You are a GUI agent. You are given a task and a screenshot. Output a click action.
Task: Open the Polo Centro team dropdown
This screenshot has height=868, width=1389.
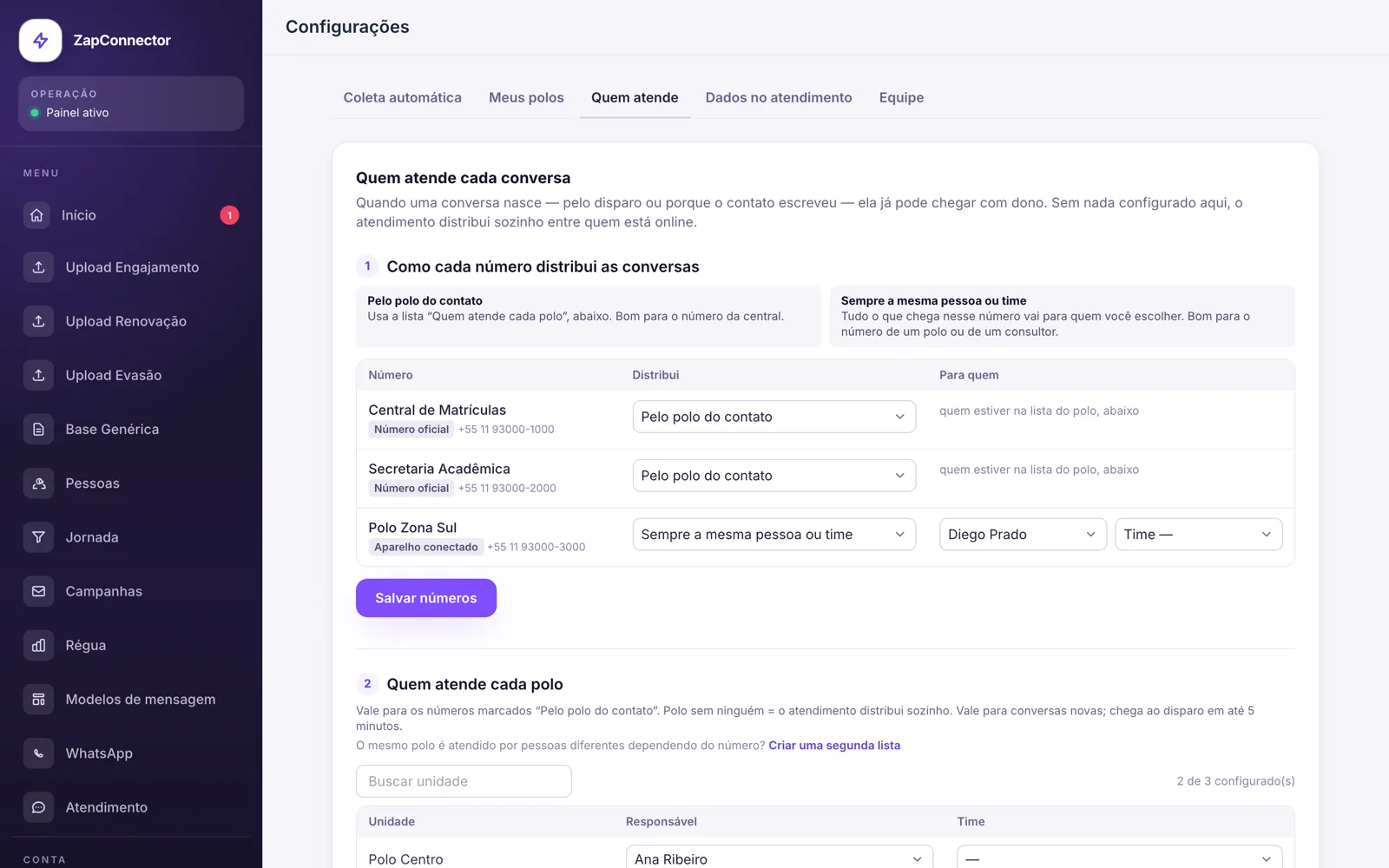coord(1120,858)
